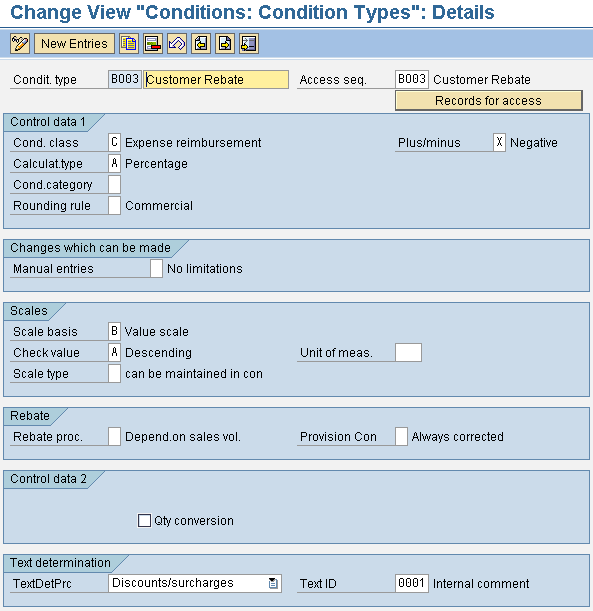Click the "Internal comment" text
The width and height of the screenshot is (593, 611).
click(x=481, y=584)
